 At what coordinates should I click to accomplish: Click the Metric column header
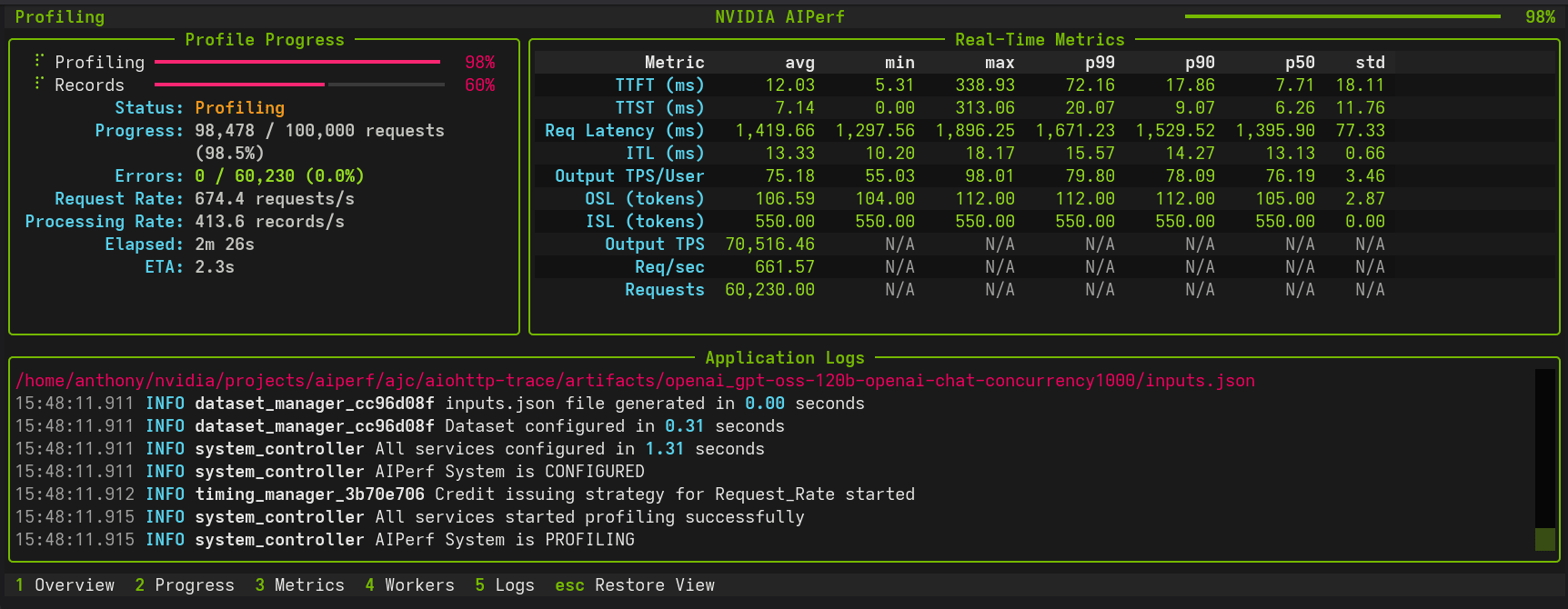coord(675,63)
